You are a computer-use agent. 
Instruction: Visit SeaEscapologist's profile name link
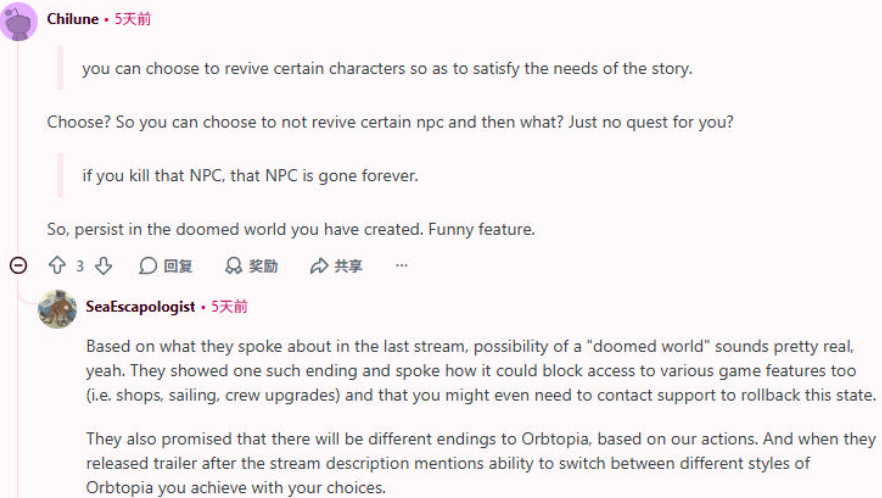140,307
